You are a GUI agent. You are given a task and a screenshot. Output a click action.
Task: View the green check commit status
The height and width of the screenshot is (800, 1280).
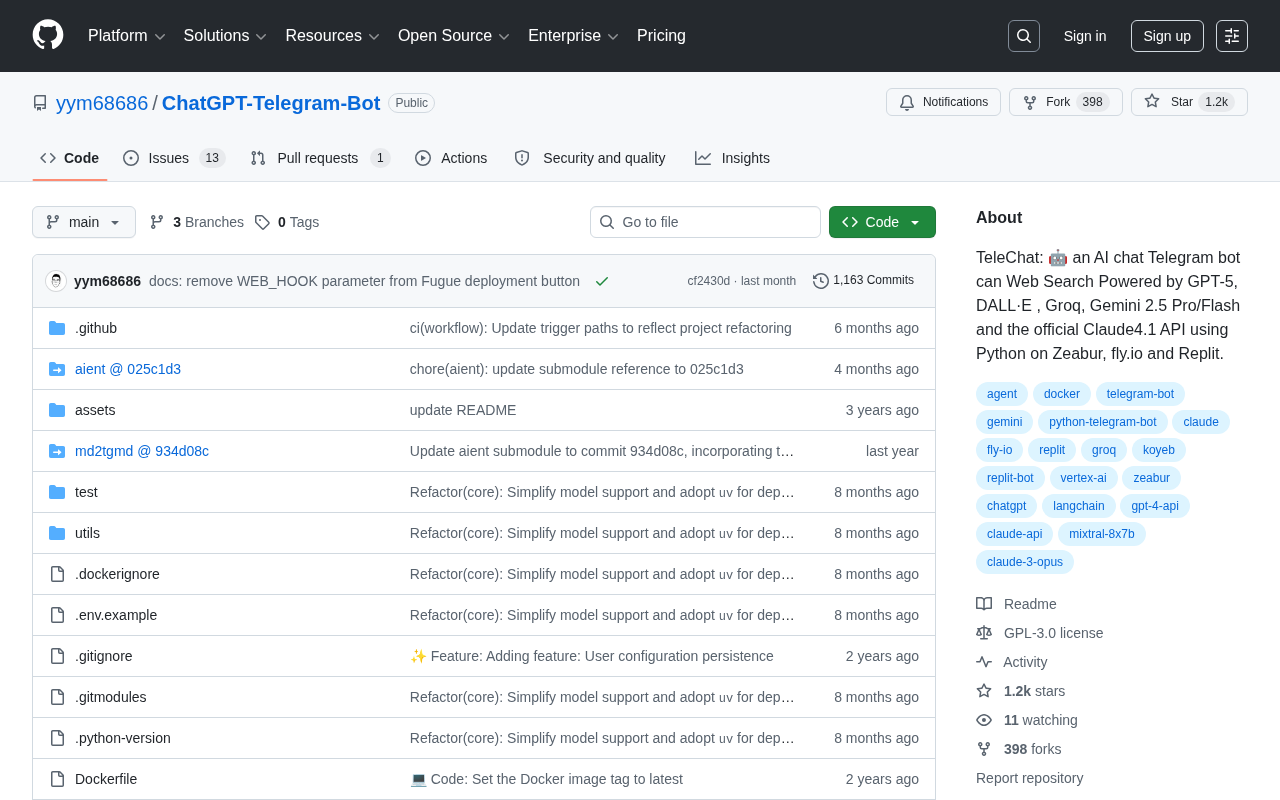coord(602,281)
